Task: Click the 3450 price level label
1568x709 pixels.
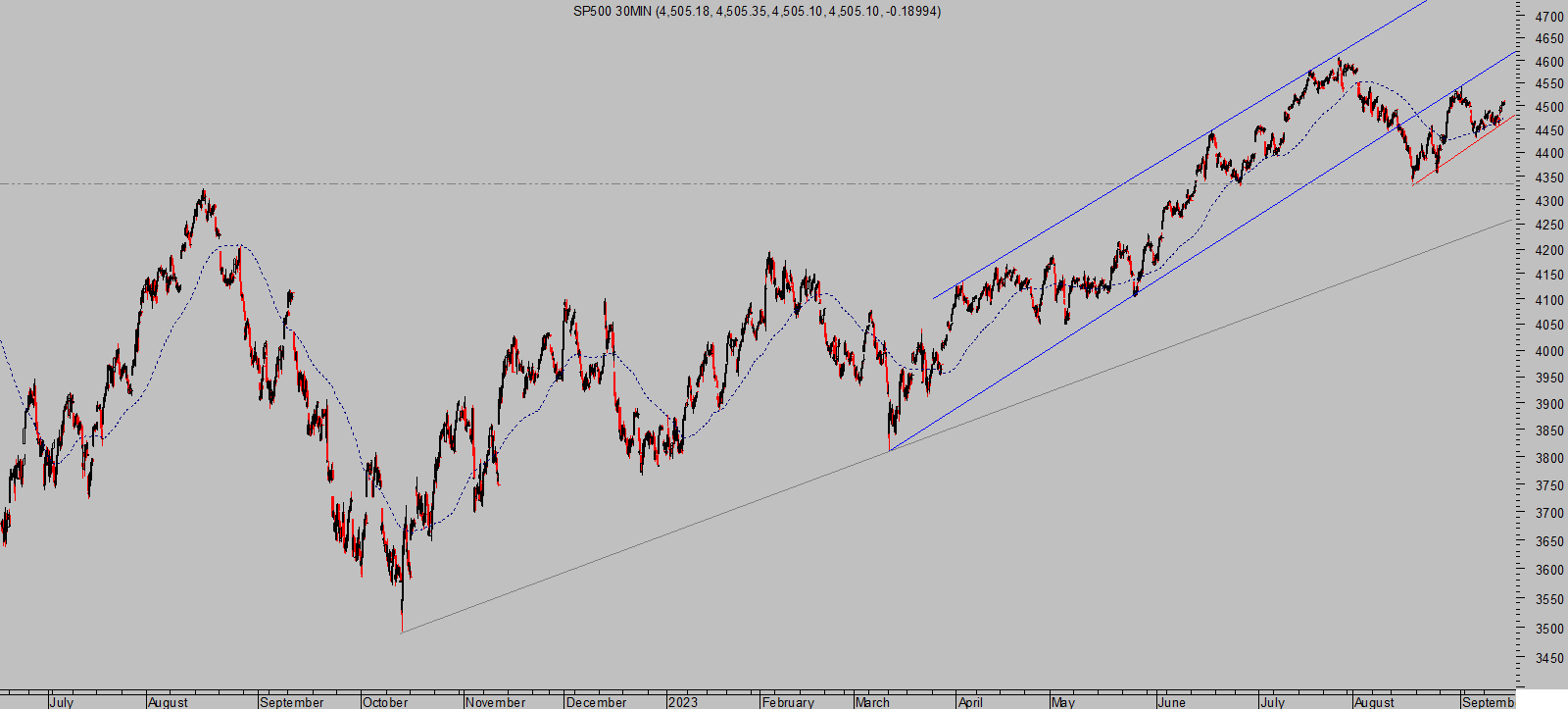Action: click(1549, 658)
